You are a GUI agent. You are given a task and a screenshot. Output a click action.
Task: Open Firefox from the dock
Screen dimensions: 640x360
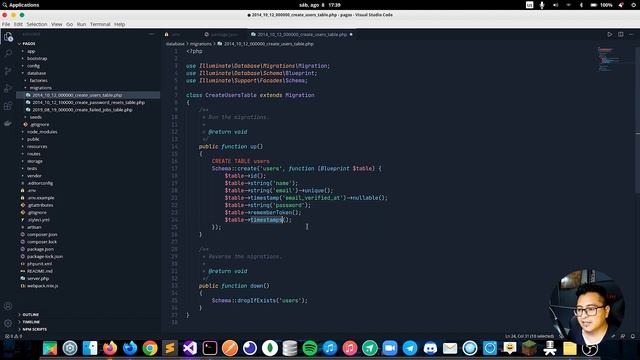(110, 348)
